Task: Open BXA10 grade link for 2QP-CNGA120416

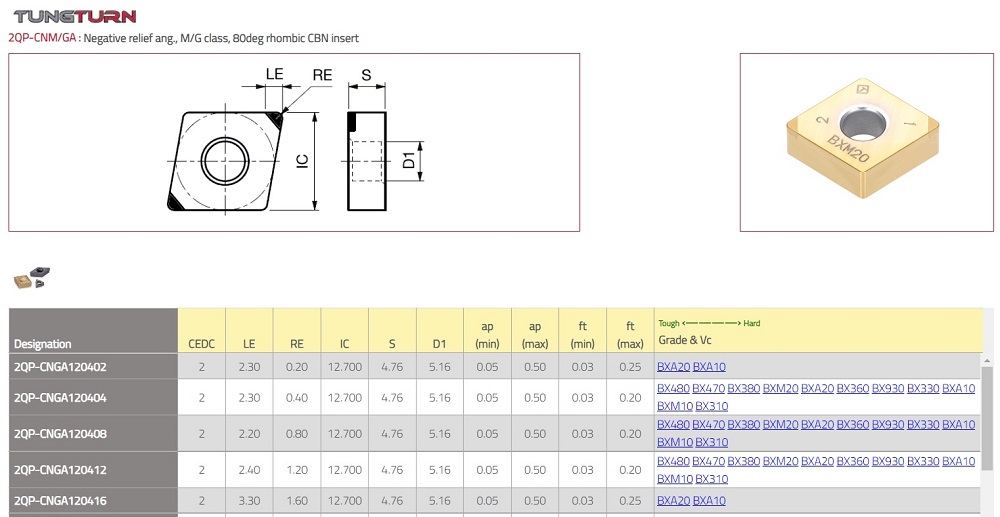Action: (x=709, y=500)
